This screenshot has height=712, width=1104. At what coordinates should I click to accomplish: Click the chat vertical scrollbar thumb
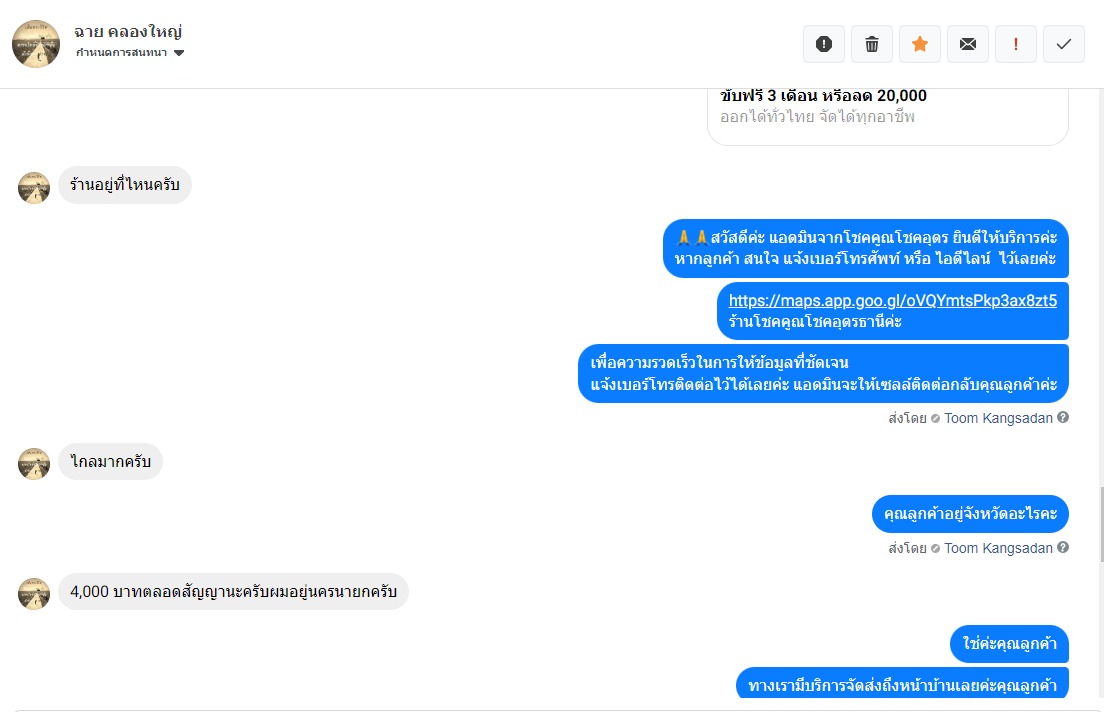pyautogui.click(x=1101, y=524)
